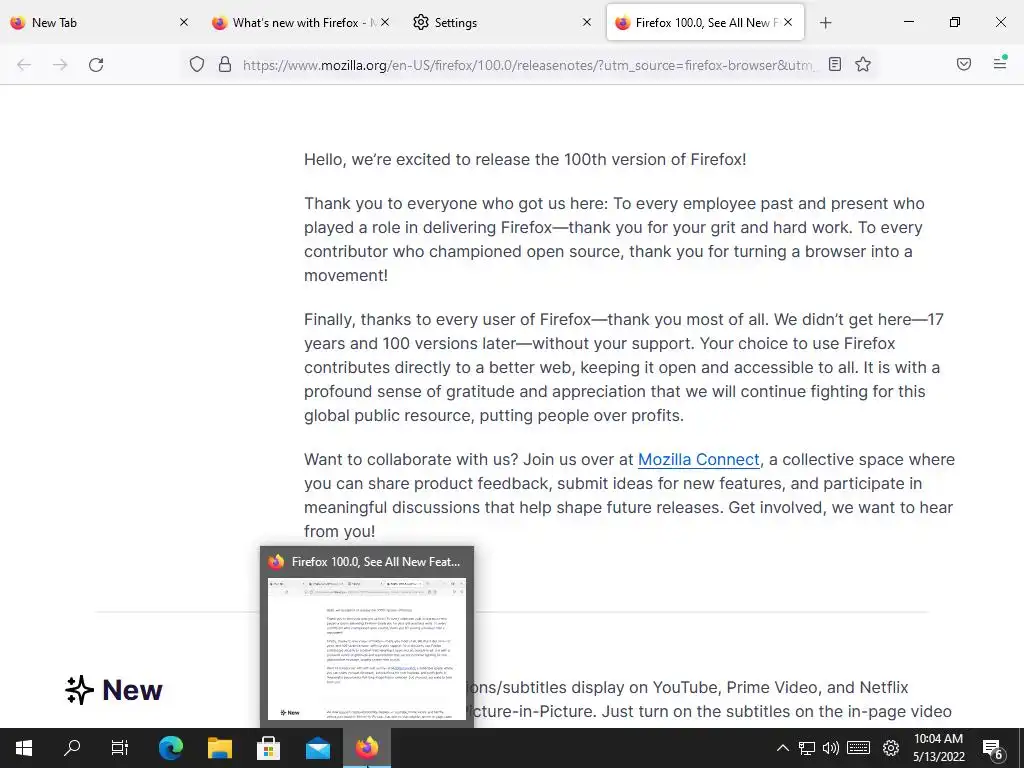Click the forward navigation arrow
Viewport: 1024px width, 768px height.
point(60,65)
